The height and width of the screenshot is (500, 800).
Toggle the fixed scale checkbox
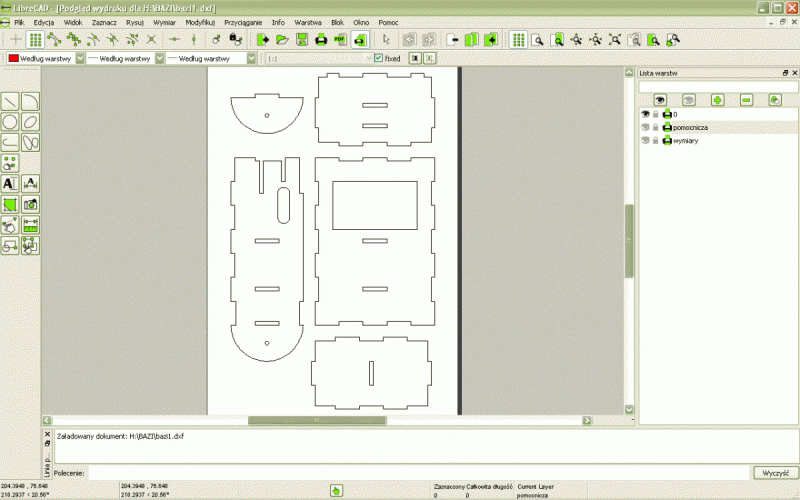(365, 59)
